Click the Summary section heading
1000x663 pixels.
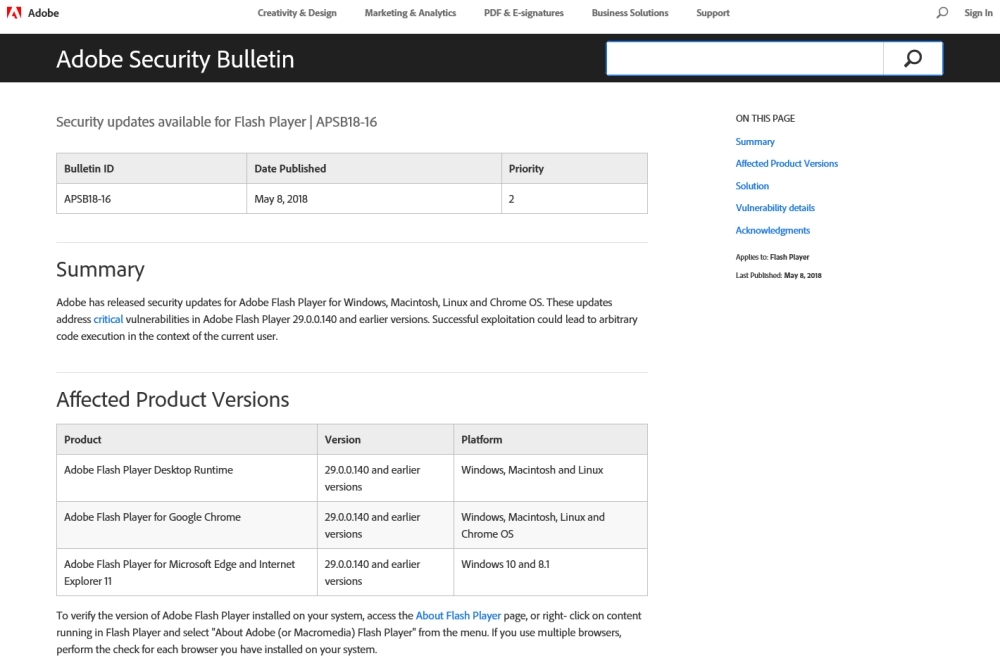point(100,270)
